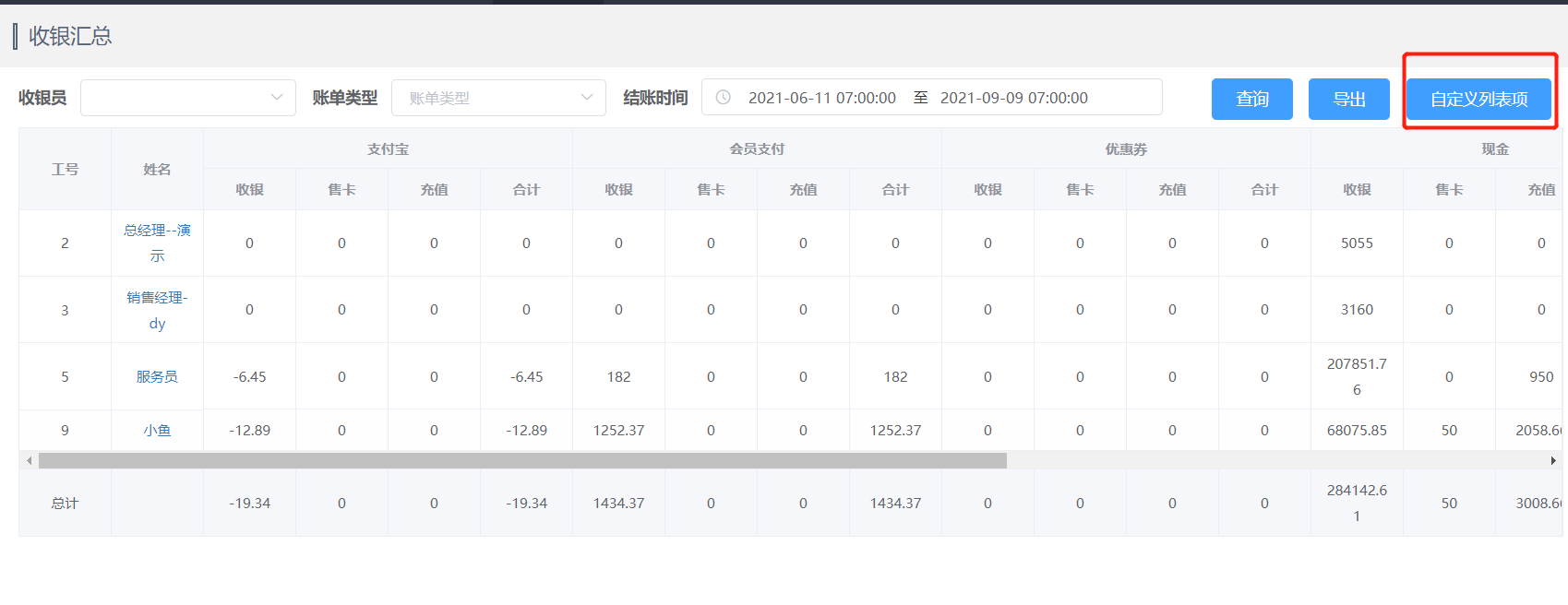Open the 账单类型 bill type dropdown

tap(498, 98)
